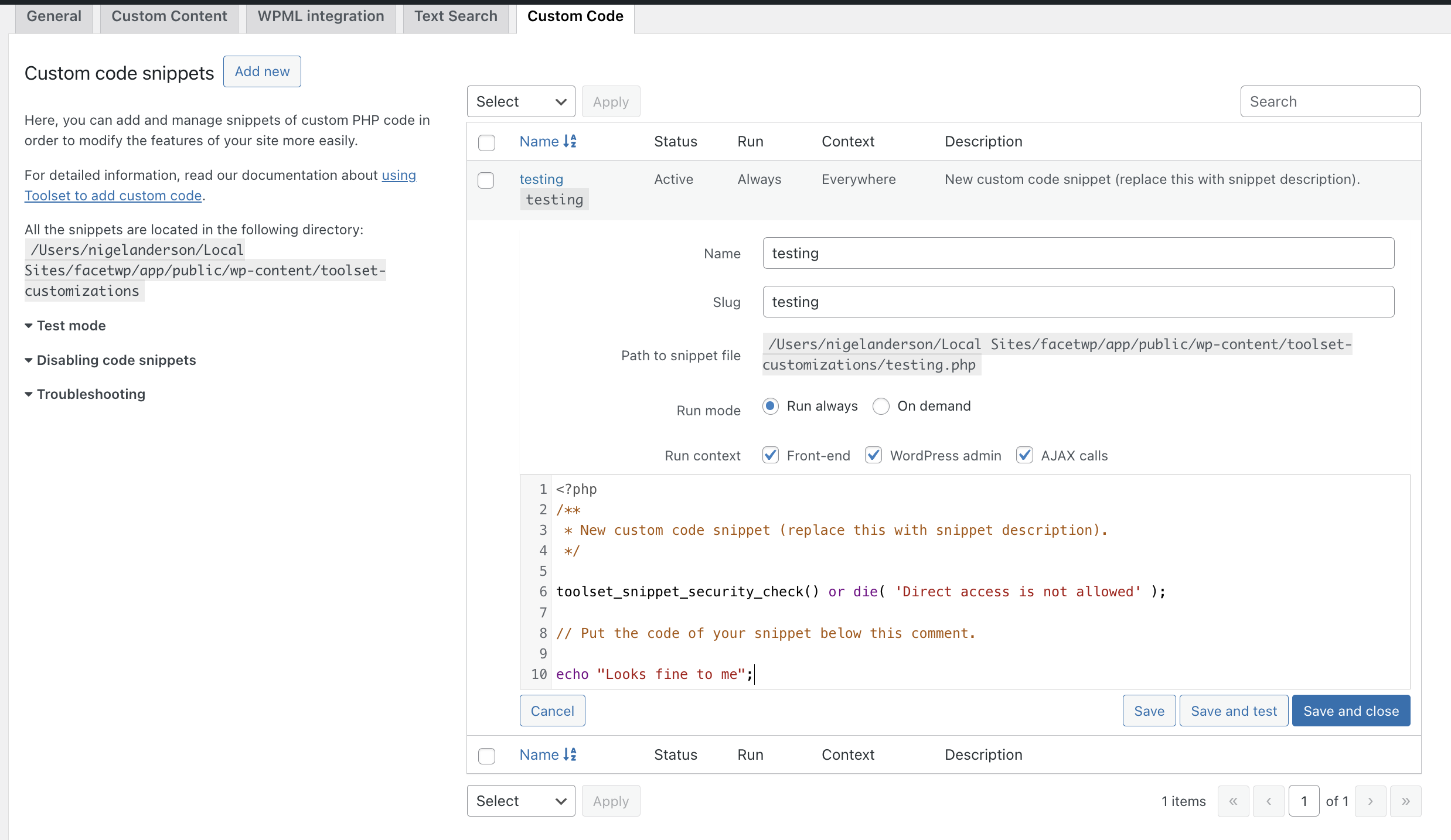The image size is (1451, 840).
Task: Click the top Apply button
Action: [611, 101]
